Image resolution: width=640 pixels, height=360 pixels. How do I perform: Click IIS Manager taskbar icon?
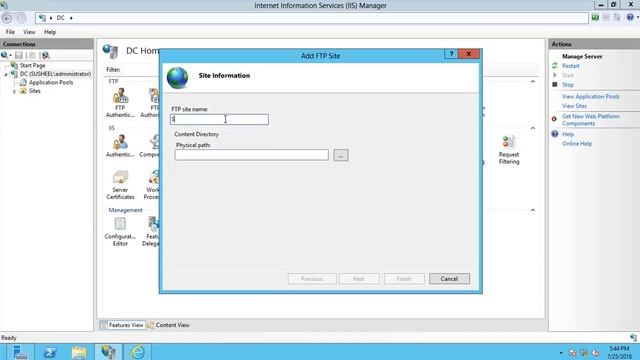point(108,352)
